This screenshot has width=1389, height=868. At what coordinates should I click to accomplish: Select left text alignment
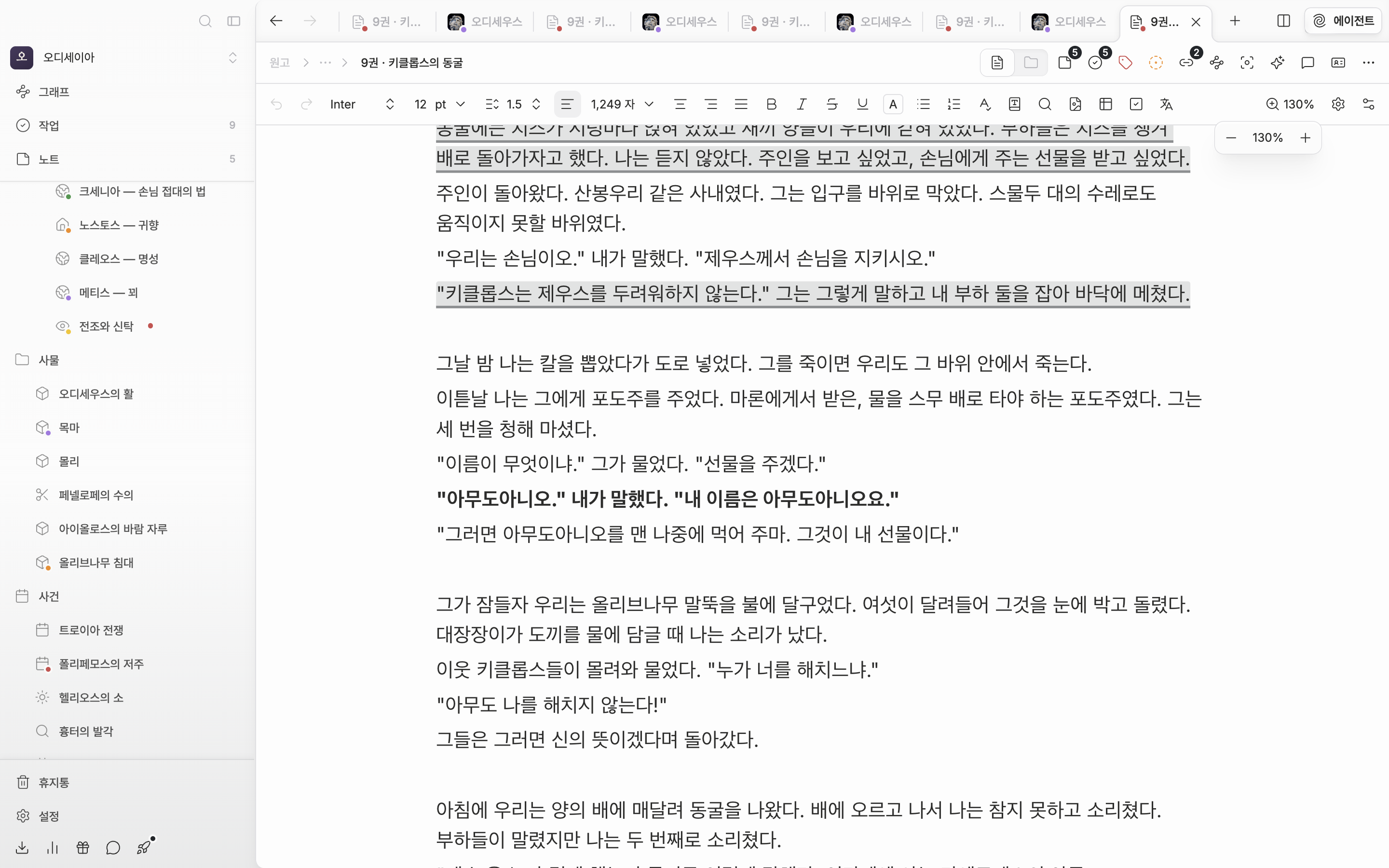pyautogui.click(x=567, y=104)
